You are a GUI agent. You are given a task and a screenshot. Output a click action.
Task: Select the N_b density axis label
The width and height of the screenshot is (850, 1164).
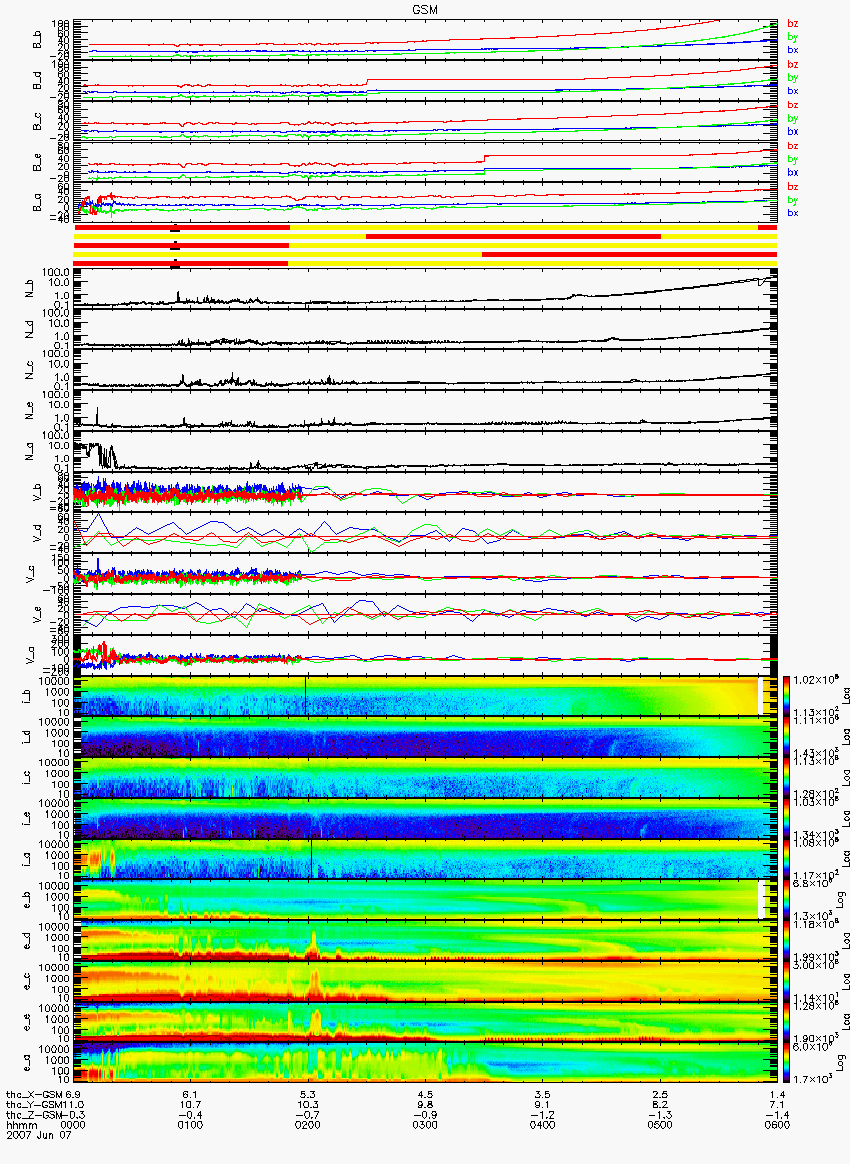tap(30, 289)
